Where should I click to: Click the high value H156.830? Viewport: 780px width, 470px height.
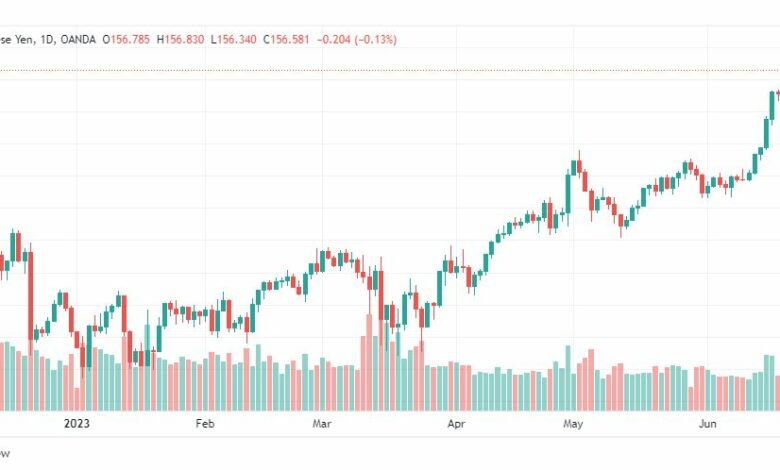(x=180, y=39)
